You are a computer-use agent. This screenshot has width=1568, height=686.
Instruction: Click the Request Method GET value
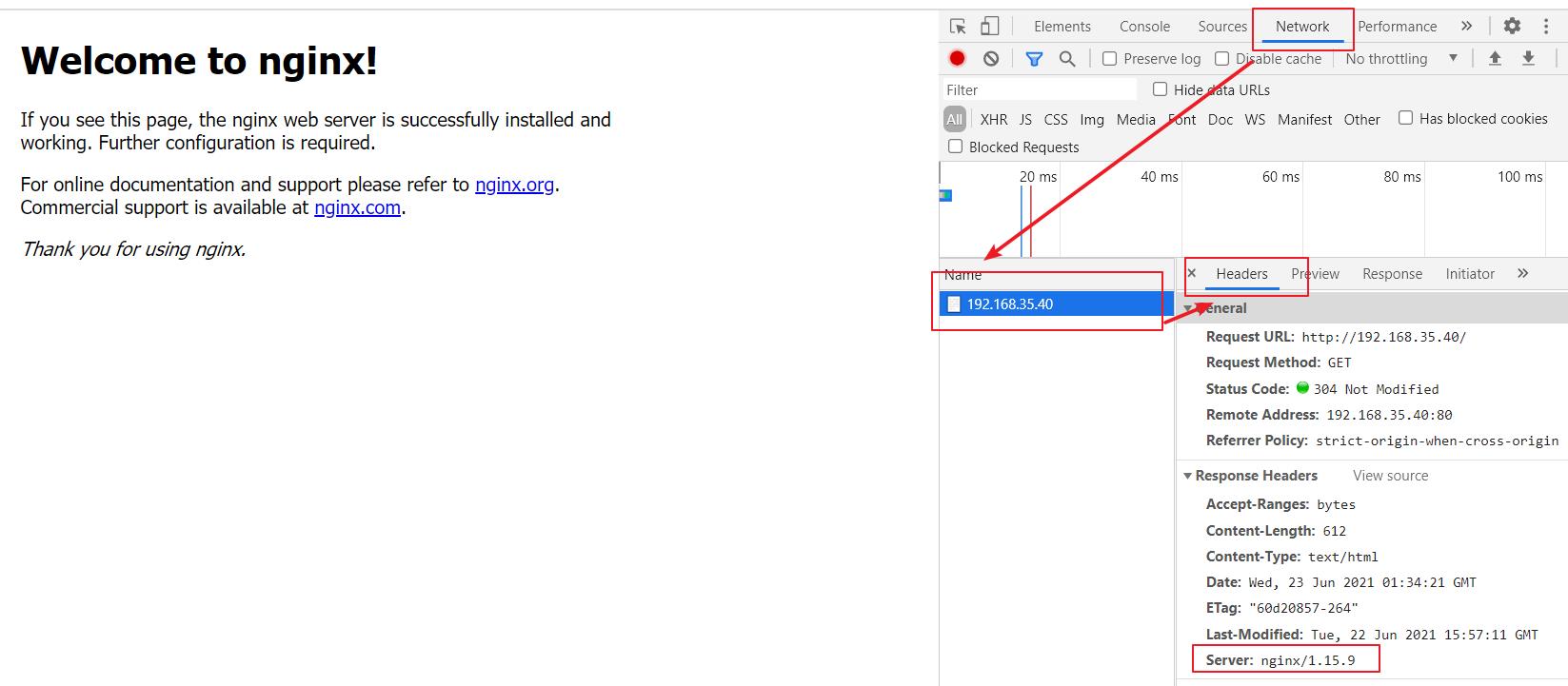[1340, 363]
